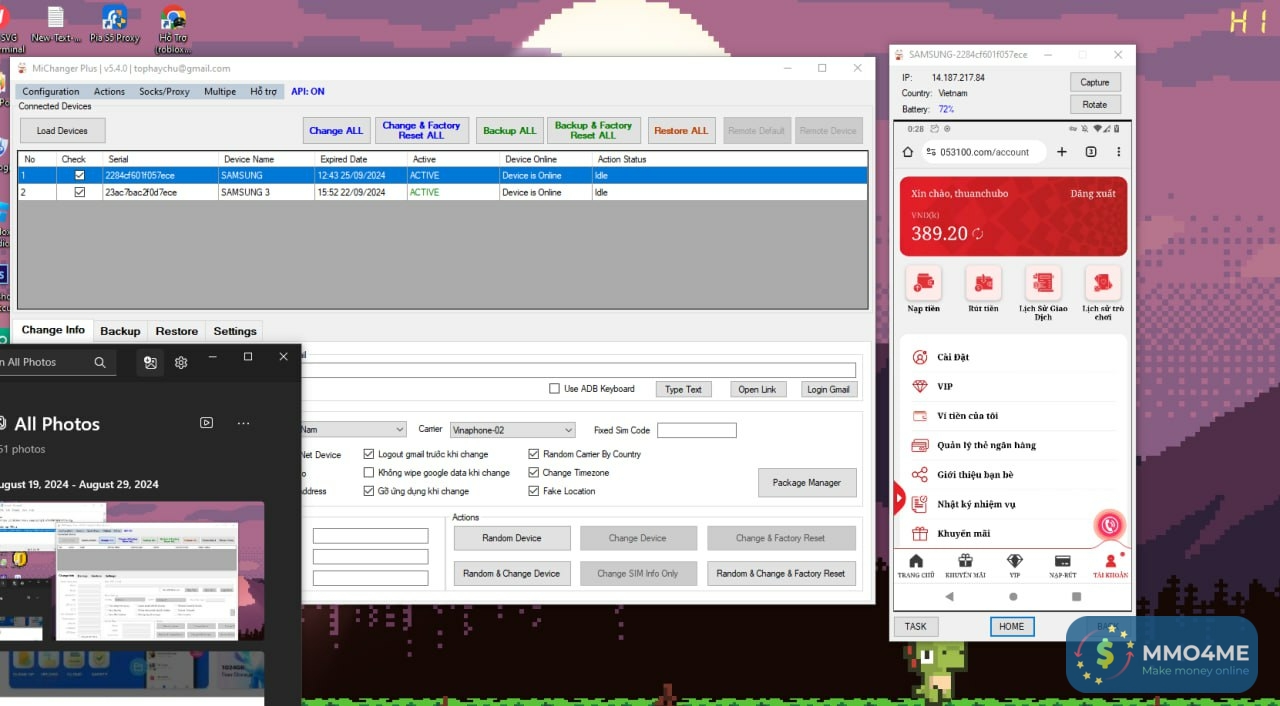Open the Rút tiền withdrawal icon

(983, 284)
